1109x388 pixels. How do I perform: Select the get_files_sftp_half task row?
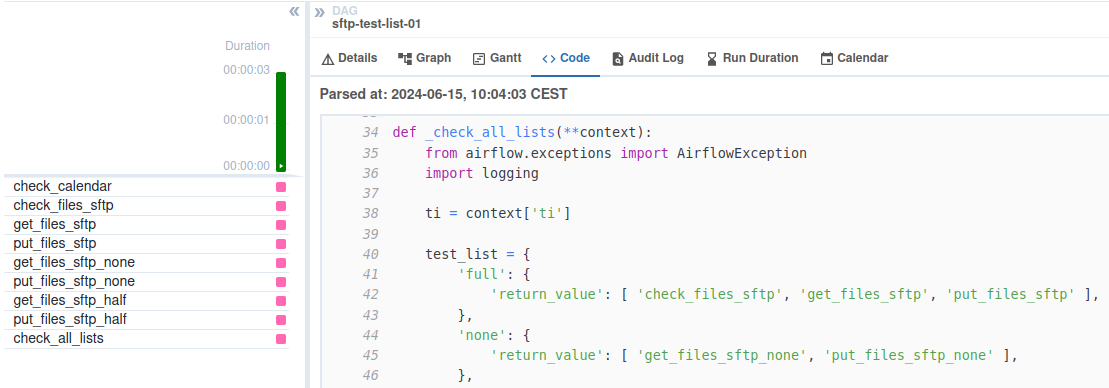150,300
